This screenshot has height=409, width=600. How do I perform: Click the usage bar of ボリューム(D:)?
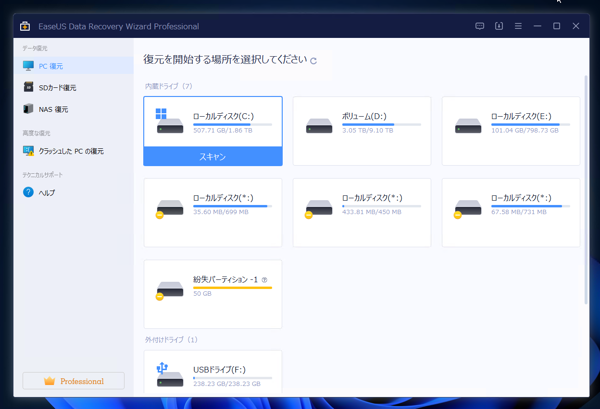382,124
